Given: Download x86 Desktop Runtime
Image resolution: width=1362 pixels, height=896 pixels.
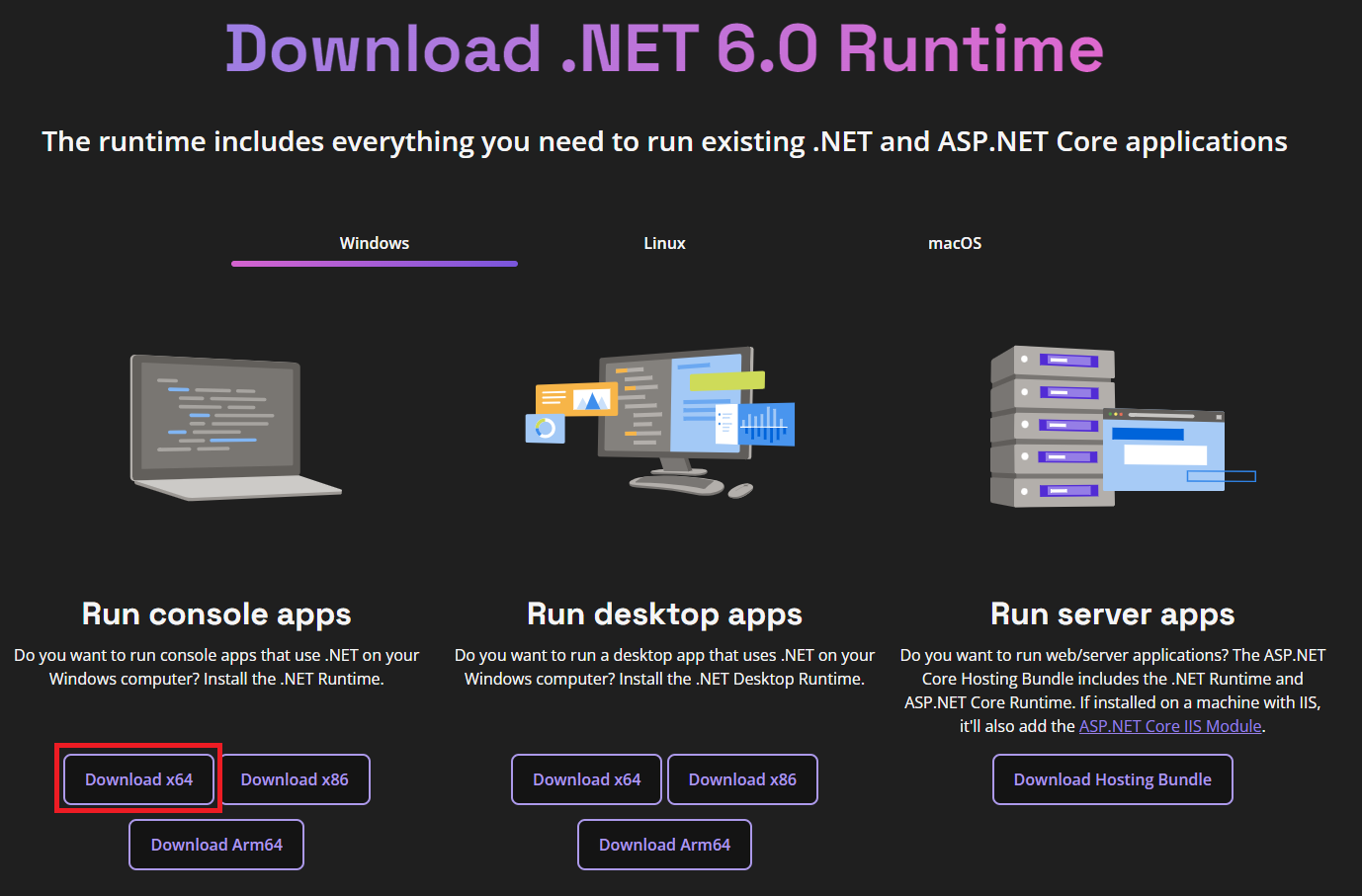Looking at the screenshot, I should click(x=742, y=778).
